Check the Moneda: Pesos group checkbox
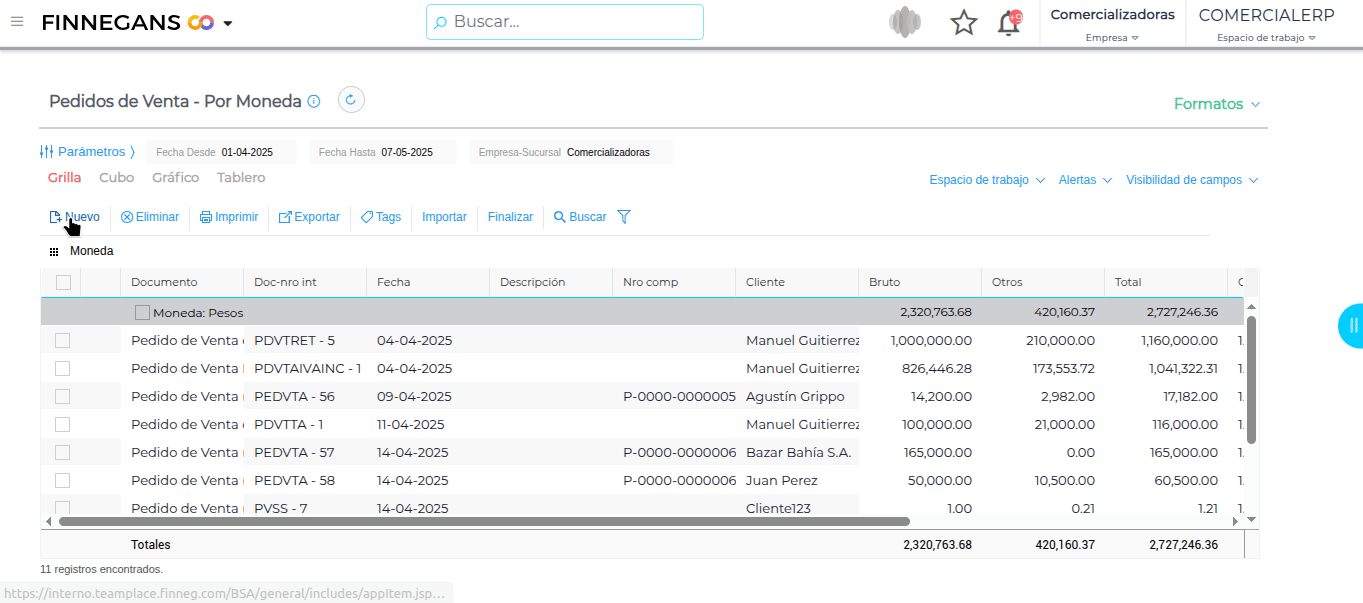 coord(142,312)
